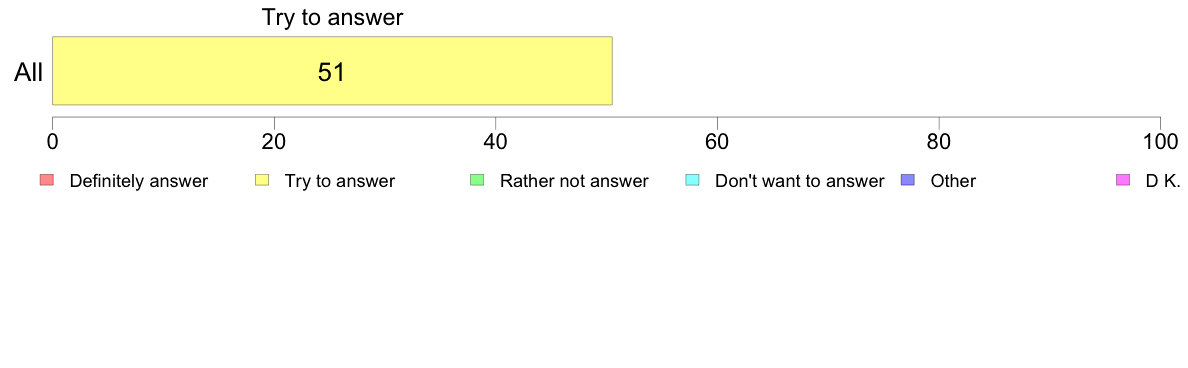The image size is (1188, 368).
Task: Click the All row label
Action: point(29,73)
